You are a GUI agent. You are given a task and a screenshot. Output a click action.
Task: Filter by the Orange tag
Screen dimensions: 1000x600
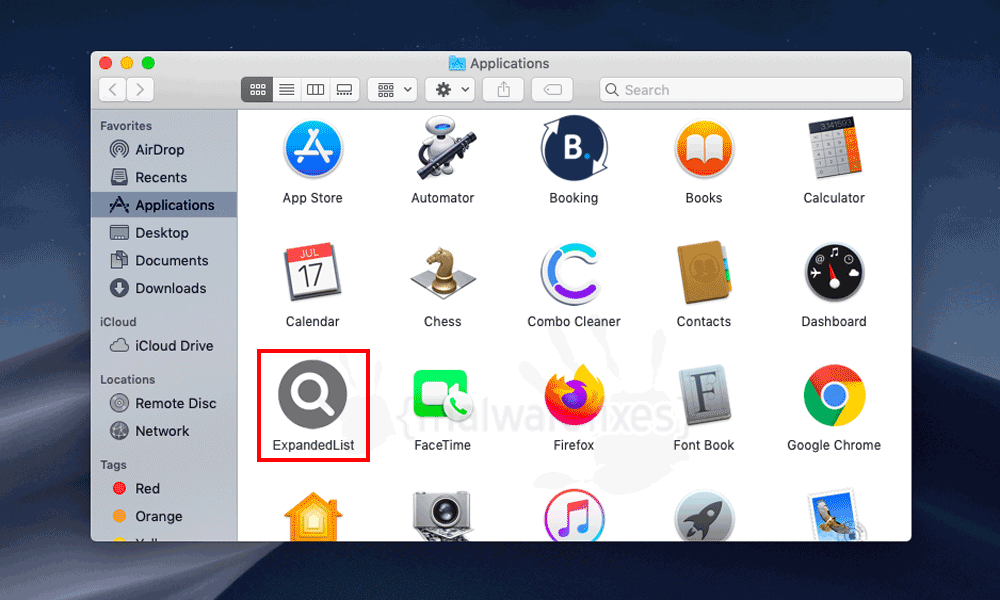point(164,516)
